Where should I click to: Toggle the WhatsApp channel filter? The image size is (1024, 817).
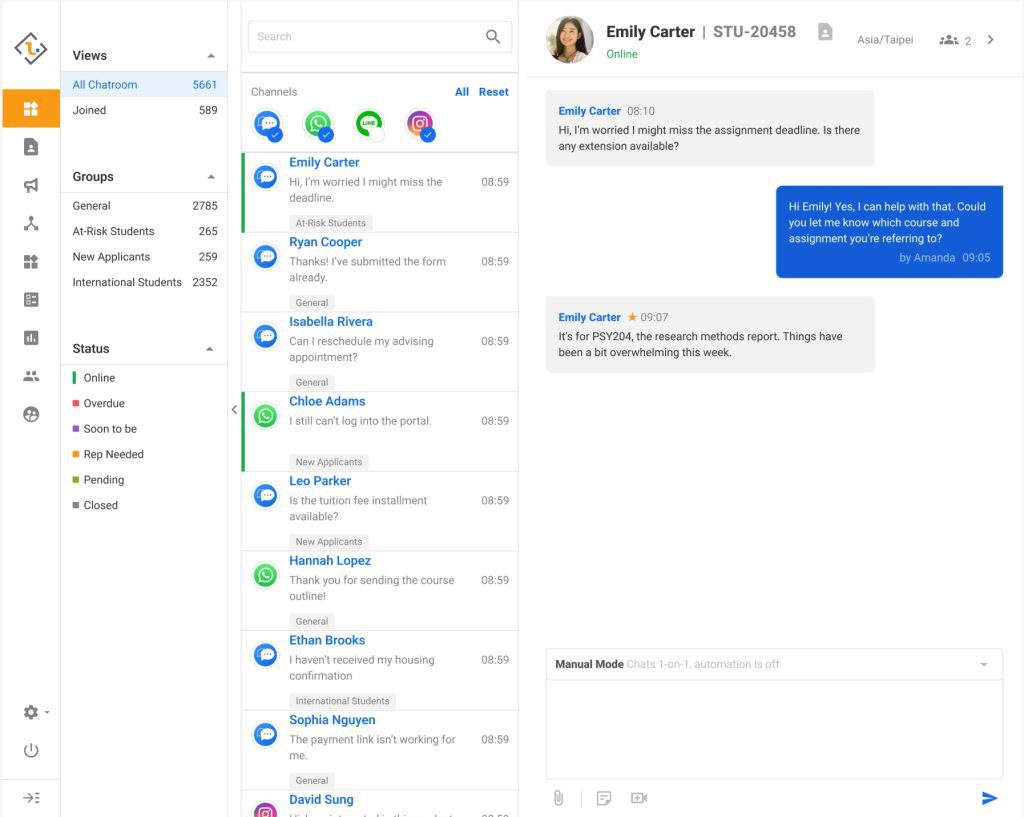[x=318, y=125]
